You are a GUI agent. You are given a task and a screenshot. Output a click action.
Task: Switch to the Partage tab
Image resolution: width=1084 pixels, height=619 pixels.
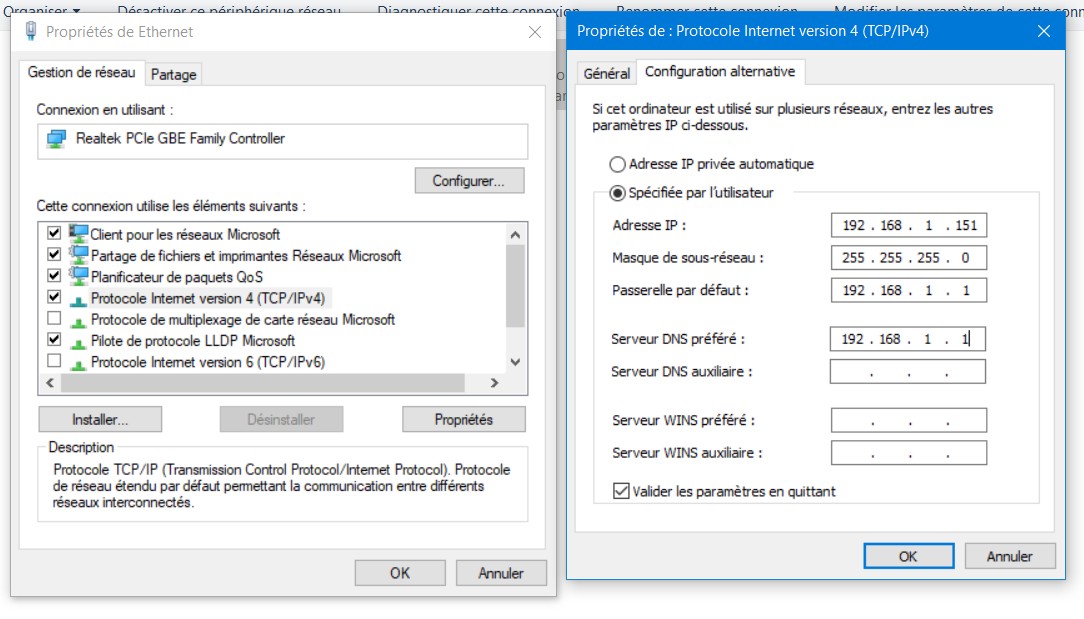[x=174, y=74]
